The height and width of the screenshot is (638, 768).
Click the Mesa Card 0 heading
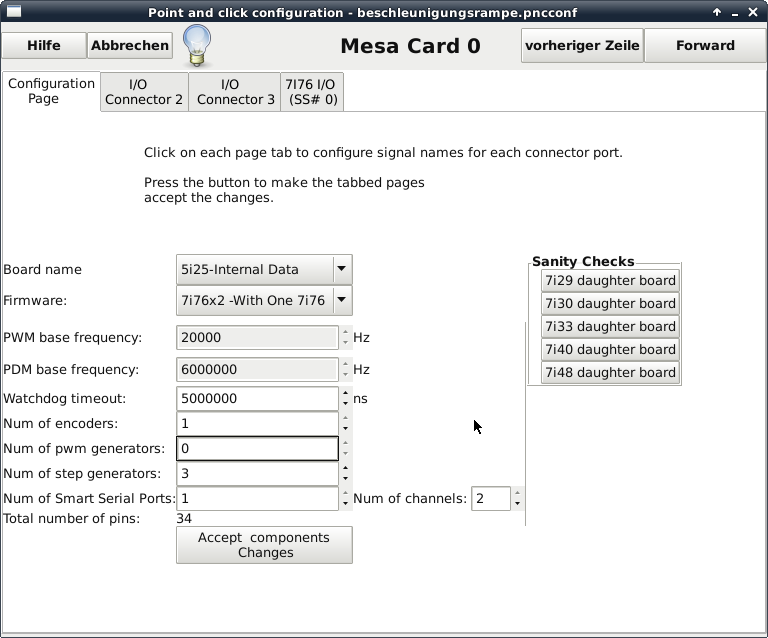(410, 46)
